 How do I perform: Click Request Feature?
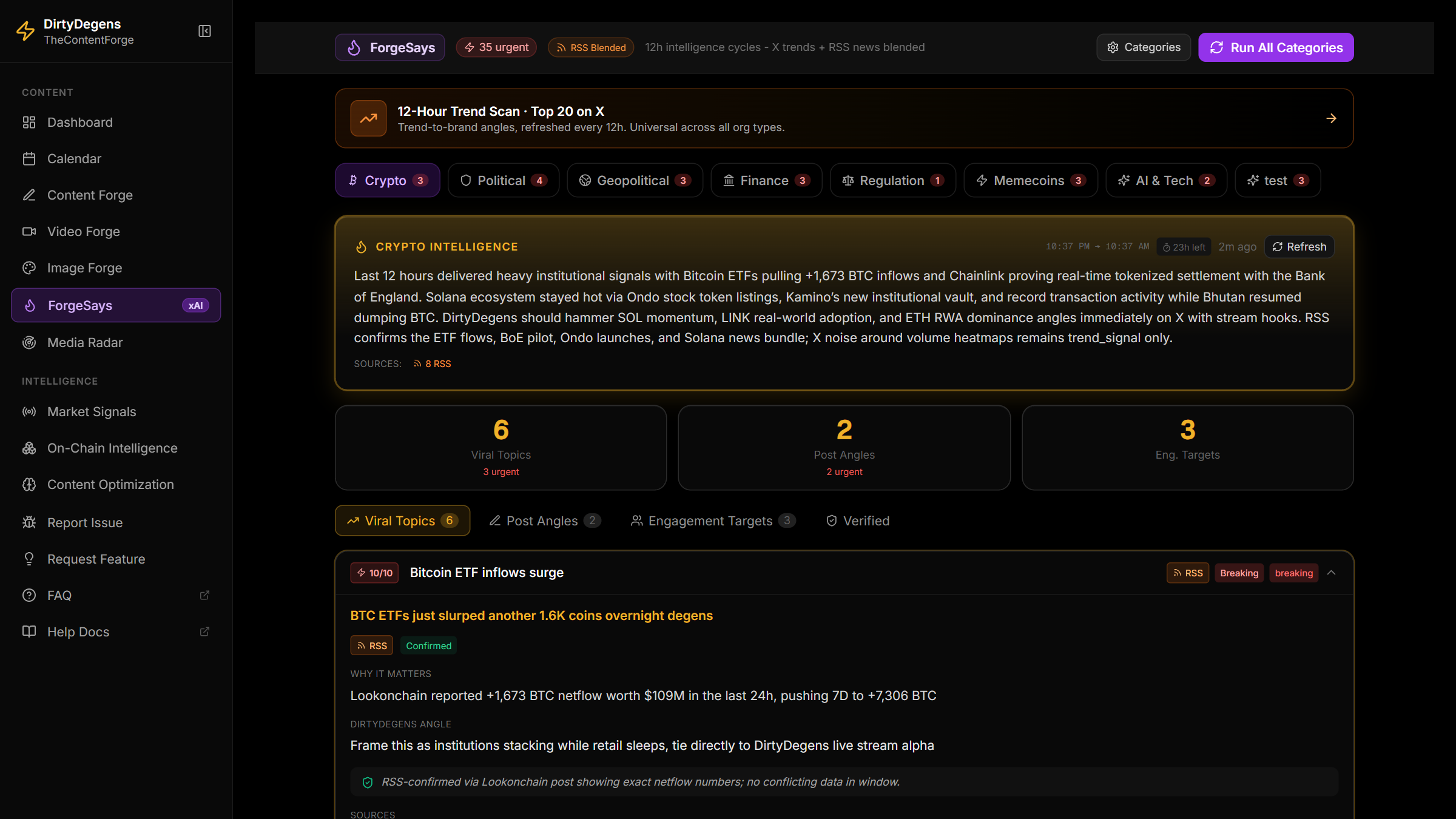(x=116, y=559)
